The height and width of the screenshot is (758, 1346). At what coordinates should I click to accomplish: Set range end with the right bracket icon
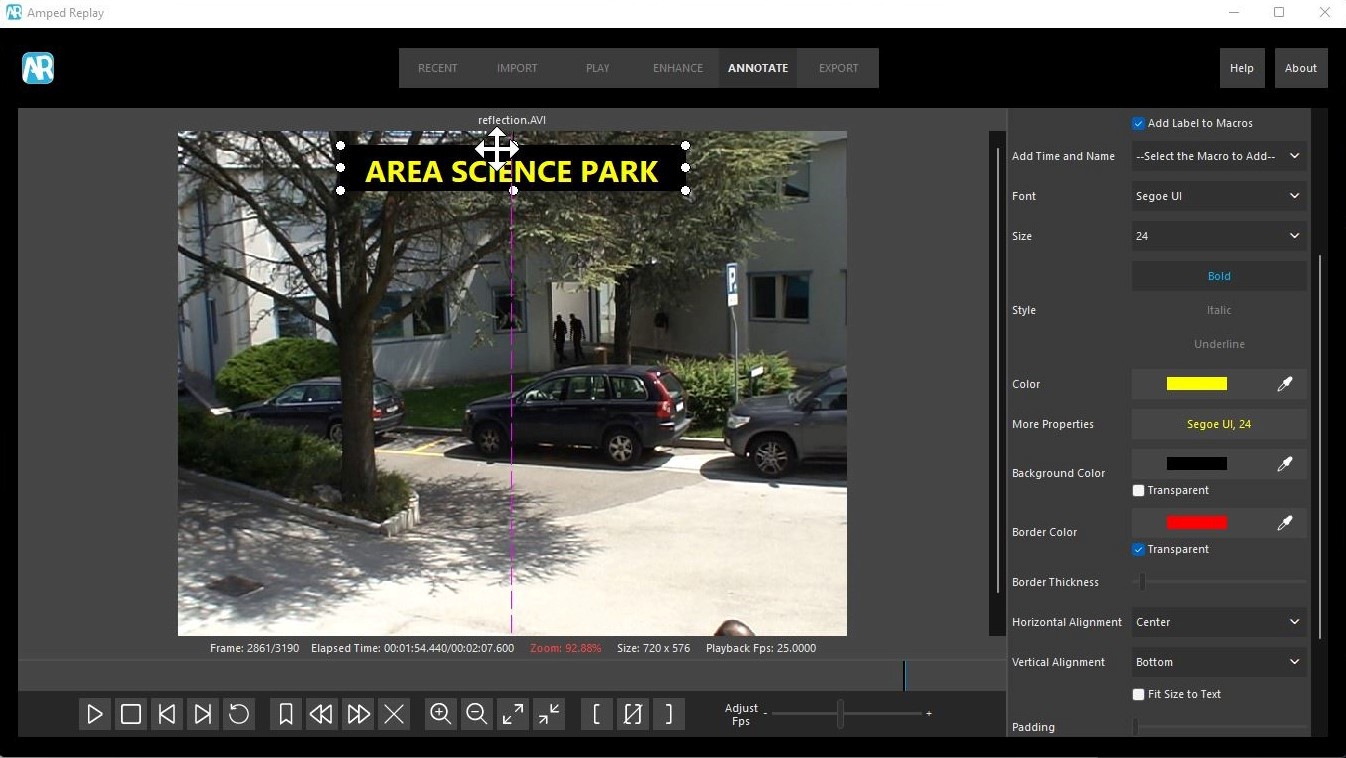click(x=669, y=714)
